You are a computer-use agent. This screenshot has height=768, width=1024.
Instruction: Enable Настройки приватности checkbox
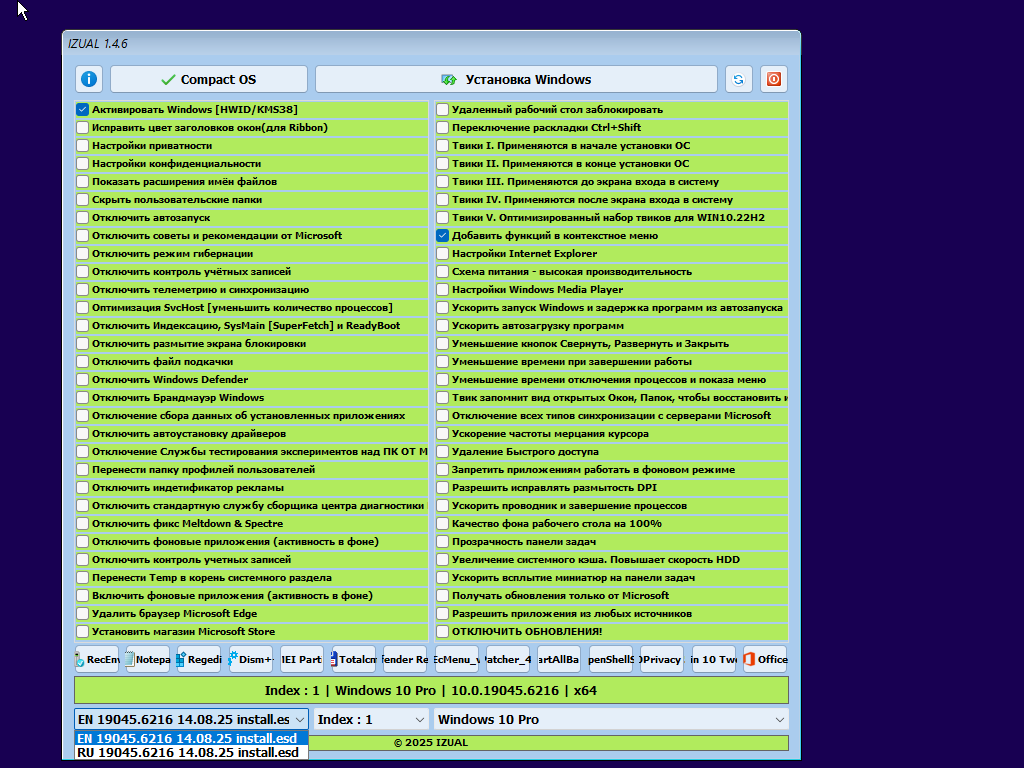[82, 146]
